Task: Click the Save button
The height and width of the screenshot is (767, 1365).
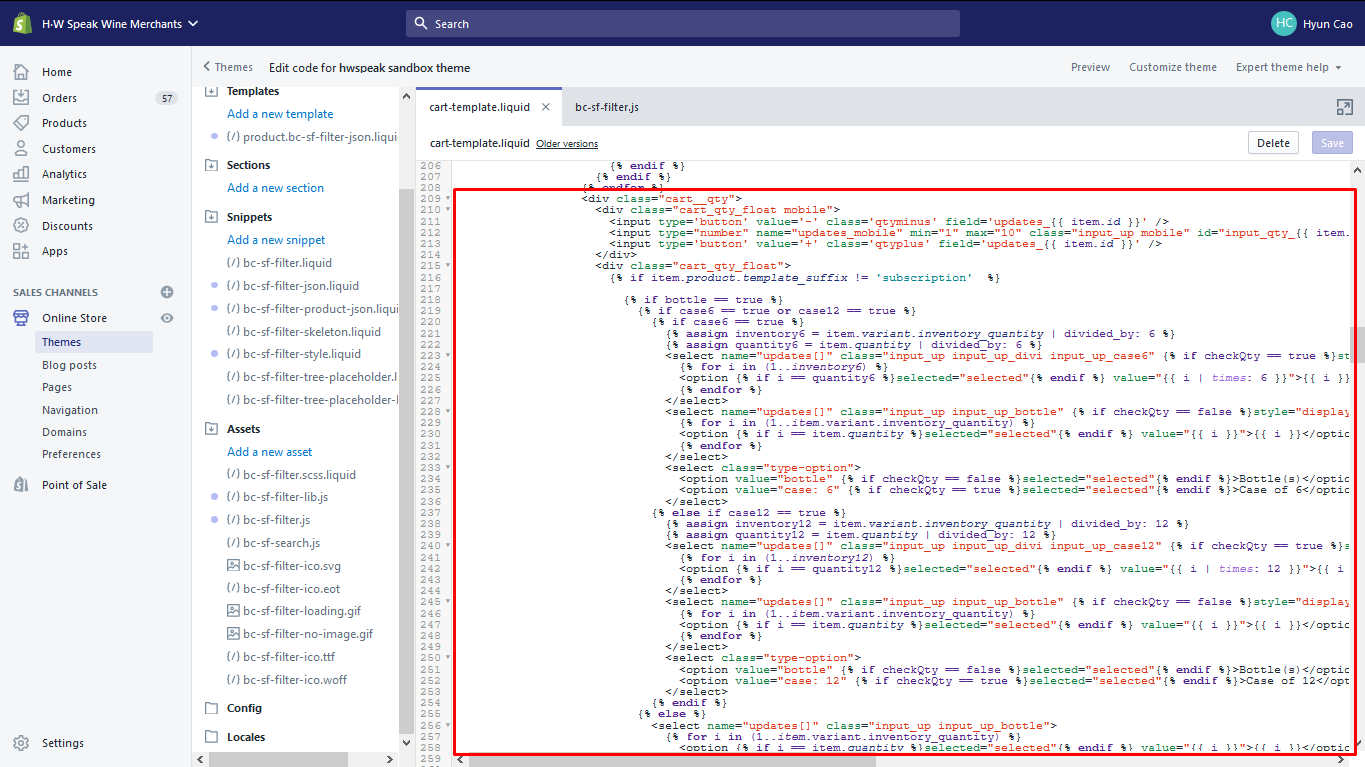Action: pyautogui.click(x=1332, y=143)
